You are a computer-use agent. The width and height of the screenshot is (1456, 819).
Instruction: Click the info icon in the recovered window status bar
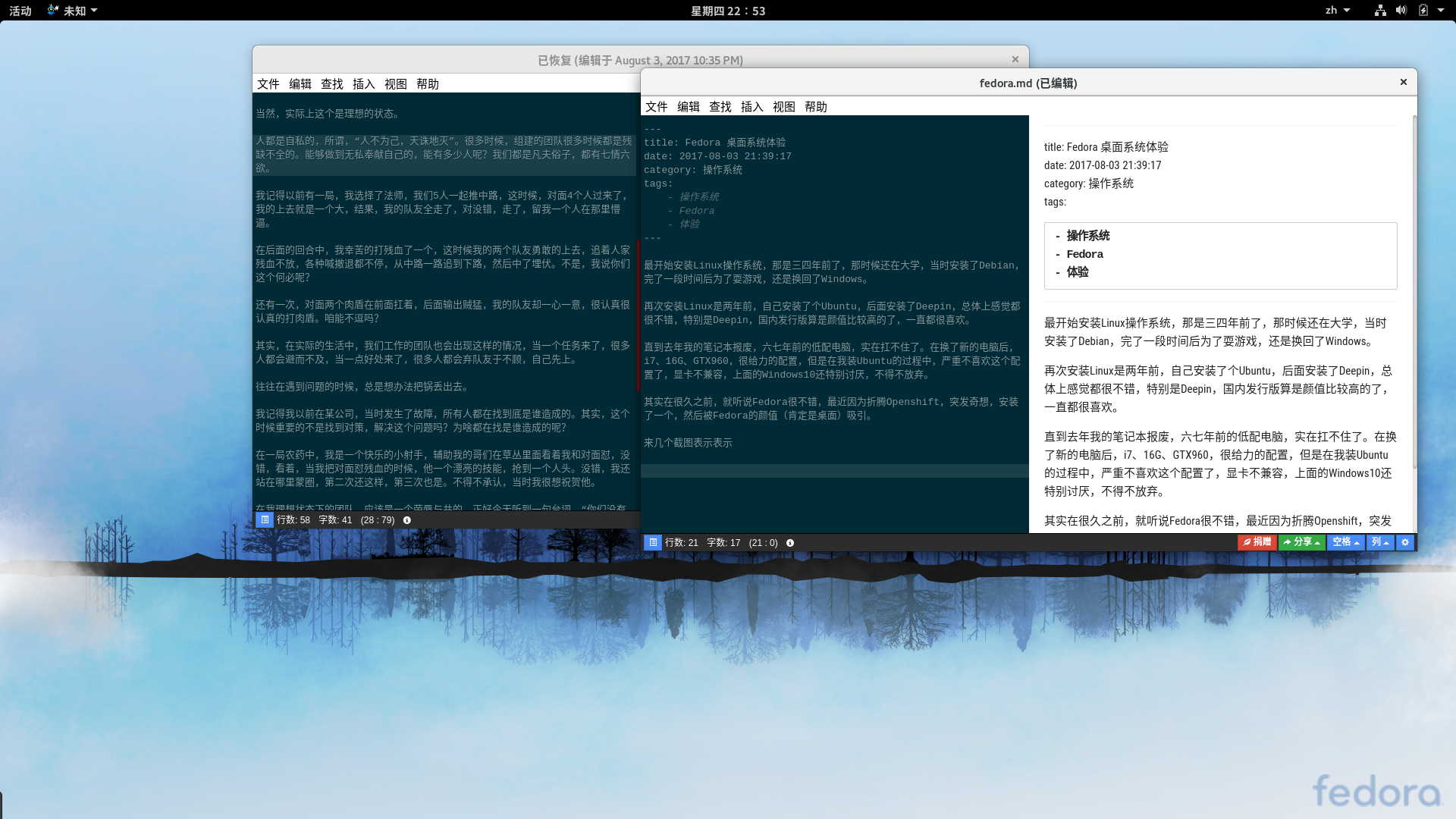(407, 520)
